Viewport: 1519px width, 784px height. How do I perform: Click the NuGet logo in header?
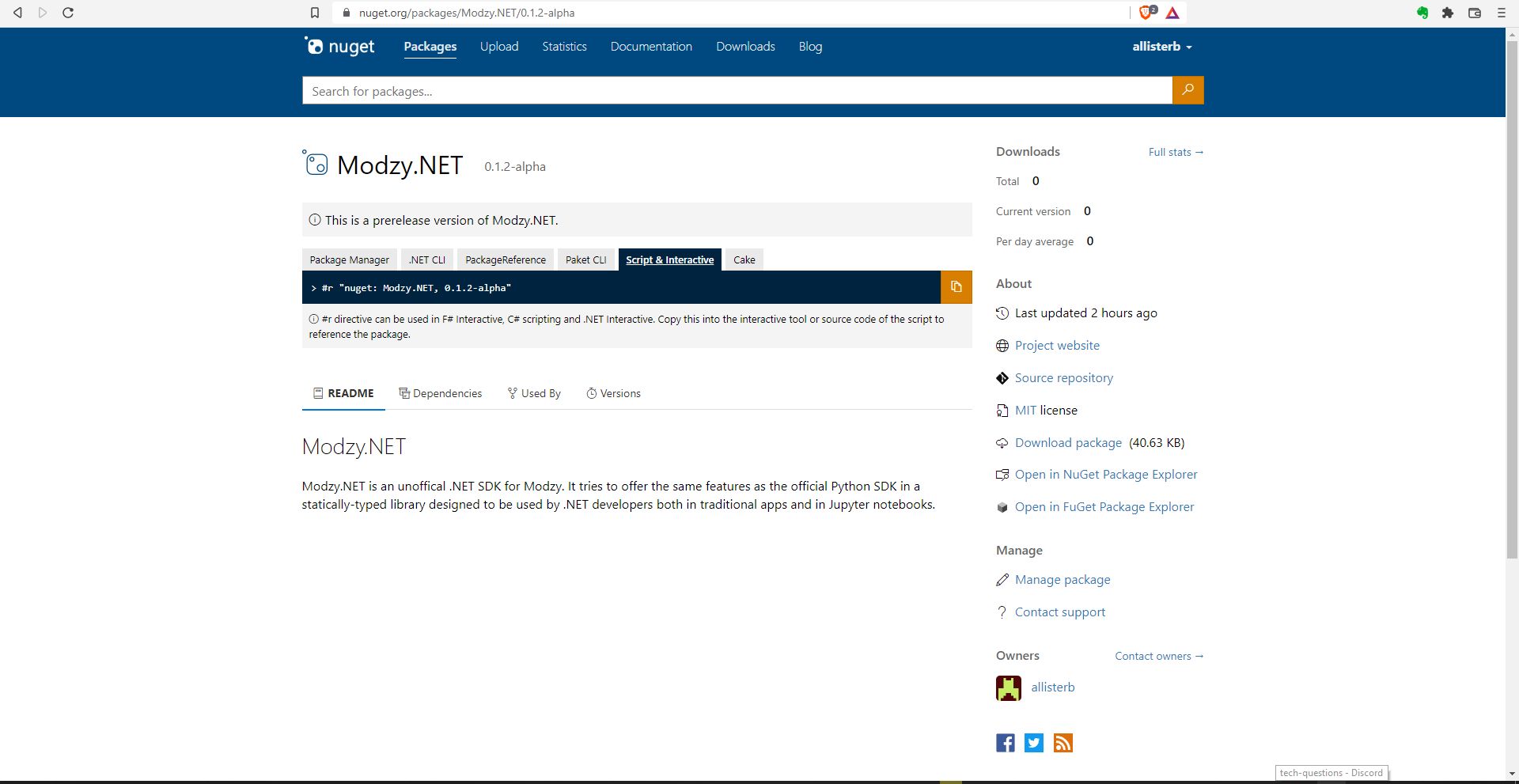tap(339, 46)
